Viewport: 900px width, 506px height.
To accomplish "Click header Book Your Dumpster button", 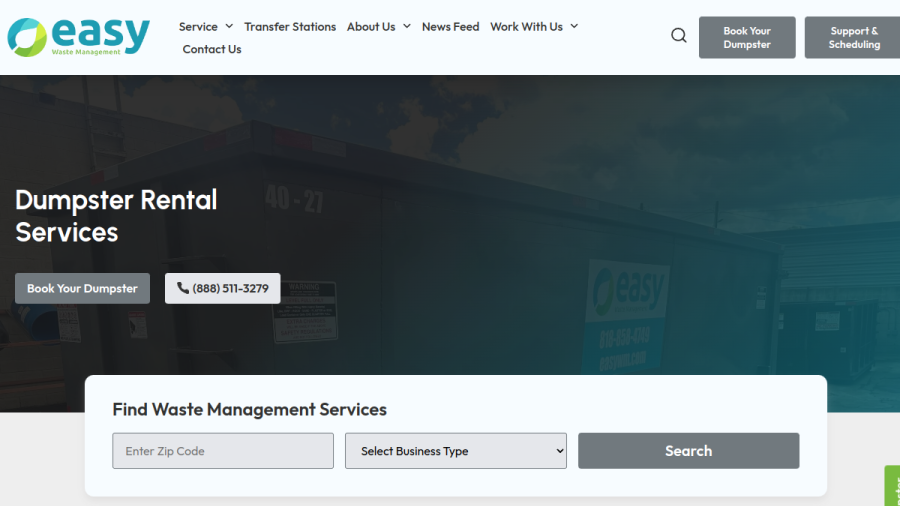I will 747,37.
